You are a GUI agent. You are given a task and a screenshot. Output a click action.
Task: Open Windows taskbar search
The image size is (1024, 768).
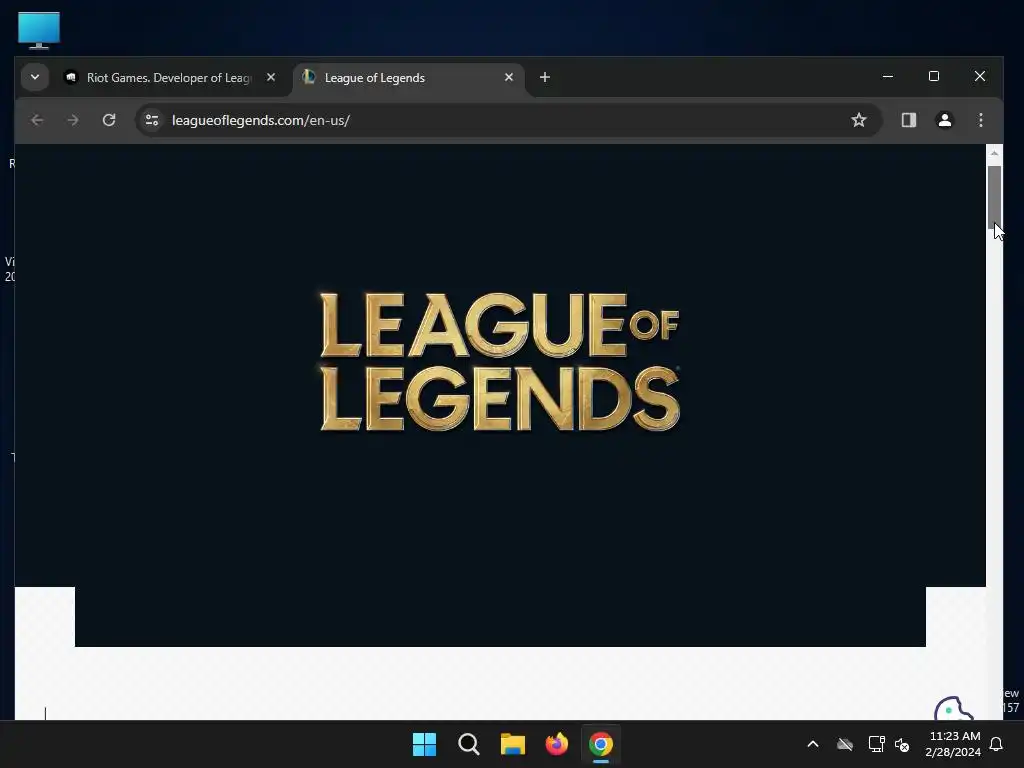point(468,744)
